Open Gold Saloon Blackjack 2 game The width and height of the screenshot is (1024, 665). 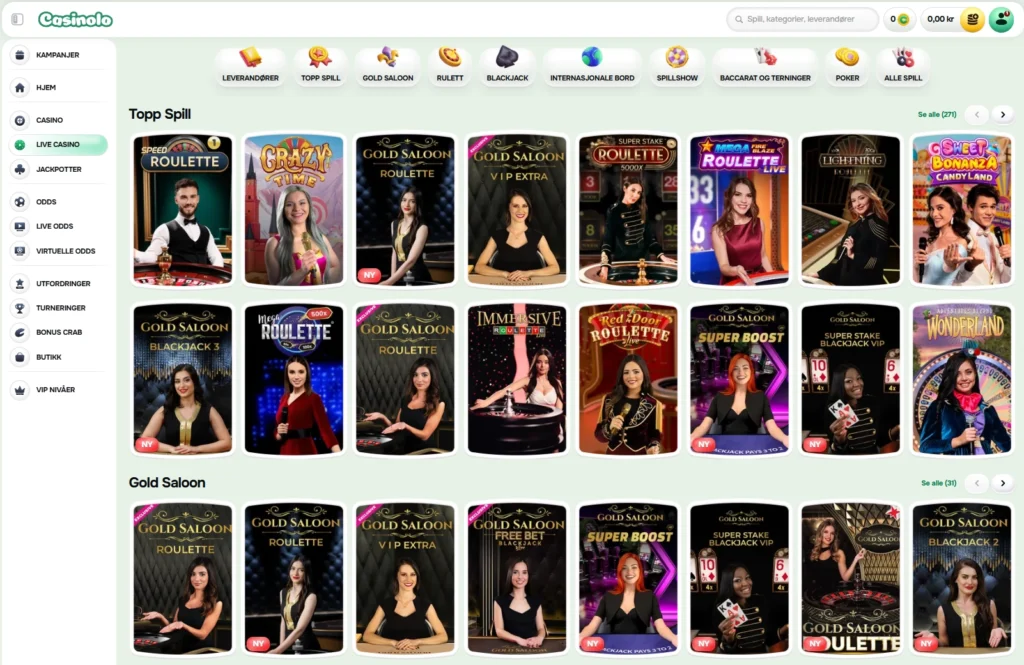pos(962,579)
